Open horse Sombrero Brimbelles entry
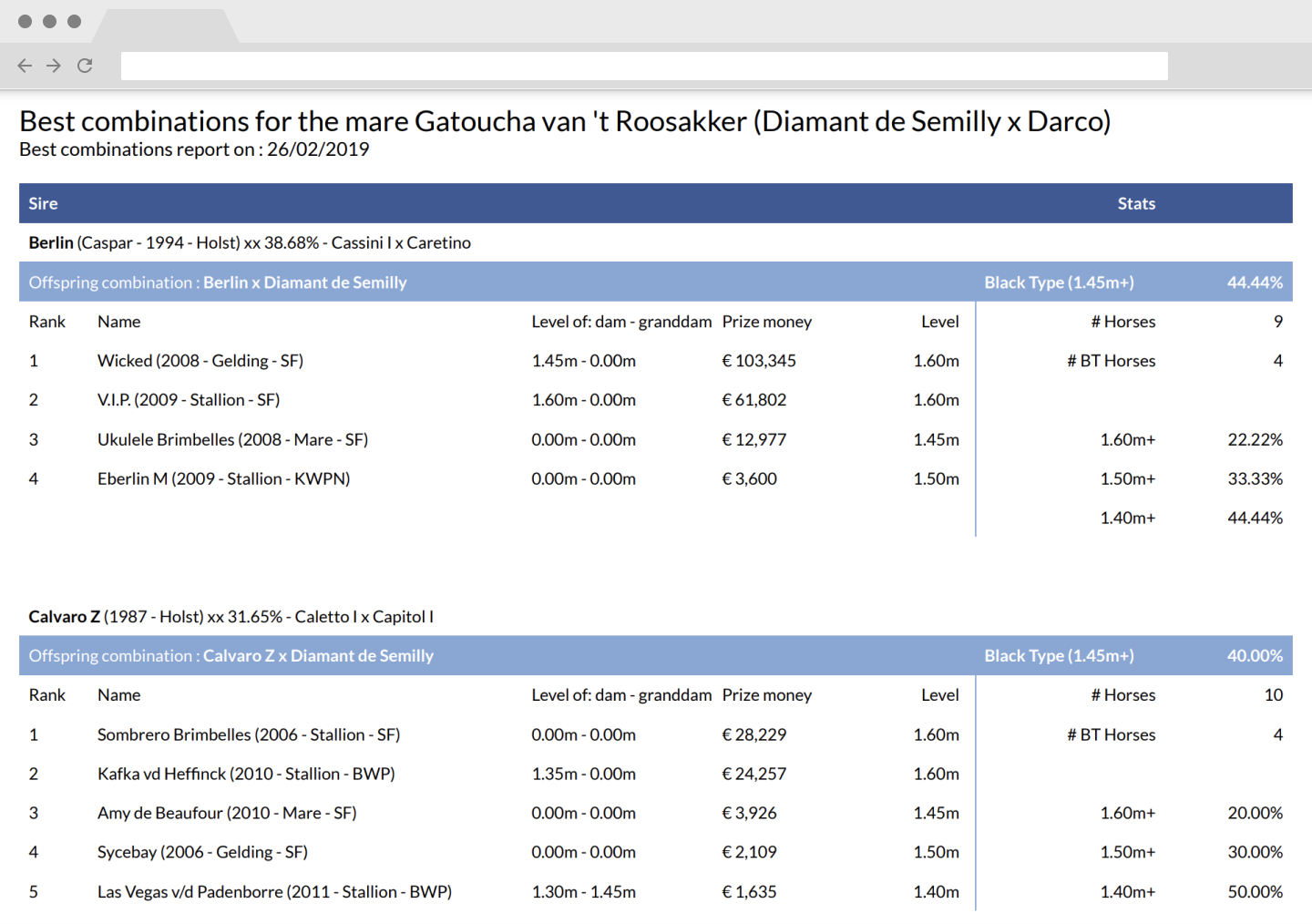The image size is (1312, 924). (x=249, y=734)
